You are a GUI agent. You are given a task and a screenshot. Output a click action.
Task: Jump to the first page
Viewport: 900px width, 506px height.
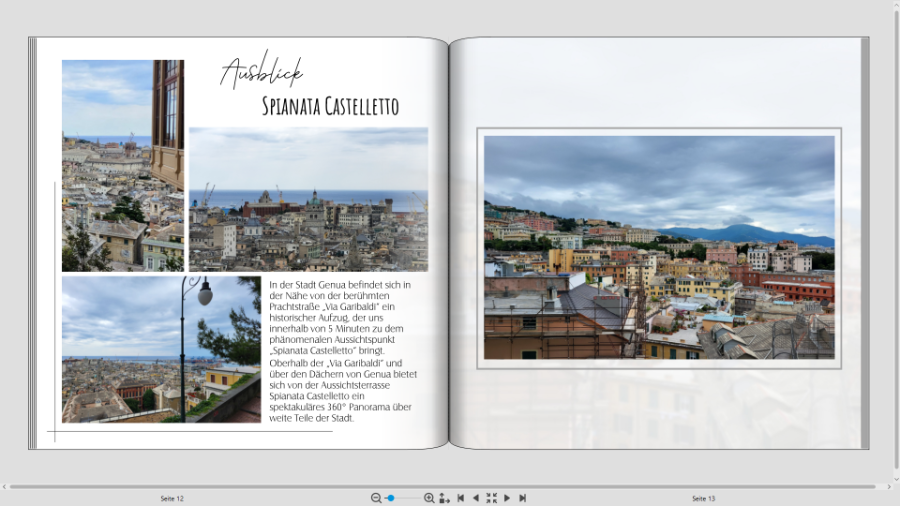click(x=460, y=498)
